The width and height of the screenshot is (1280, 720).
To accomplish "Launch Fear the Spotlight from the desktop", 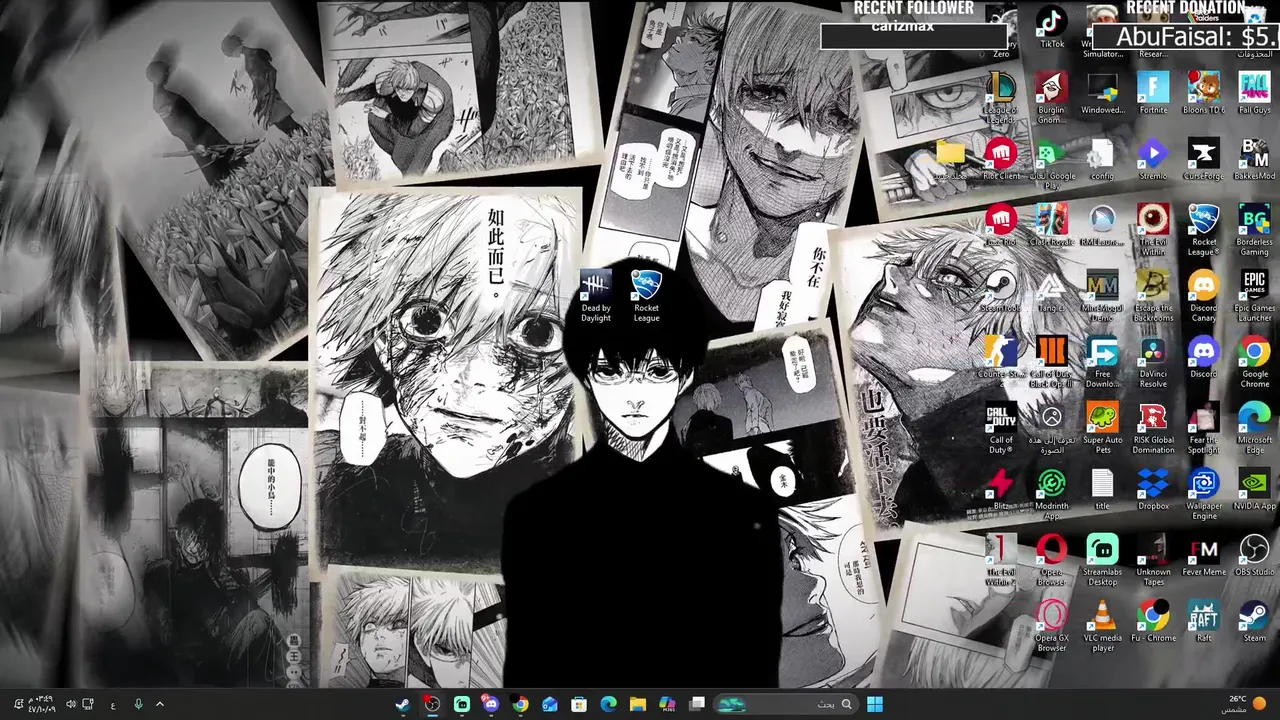I will pos(1203,428).
